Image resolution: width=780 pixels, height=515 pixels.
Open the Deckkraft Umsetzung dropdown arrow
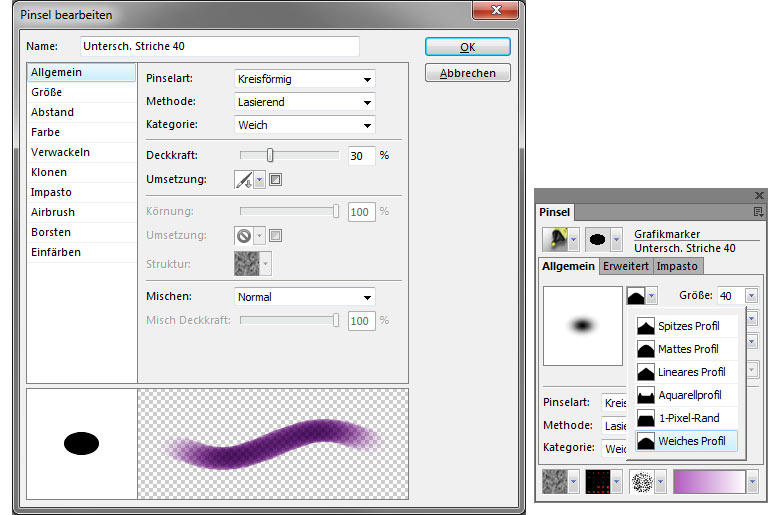click(260, 180)
